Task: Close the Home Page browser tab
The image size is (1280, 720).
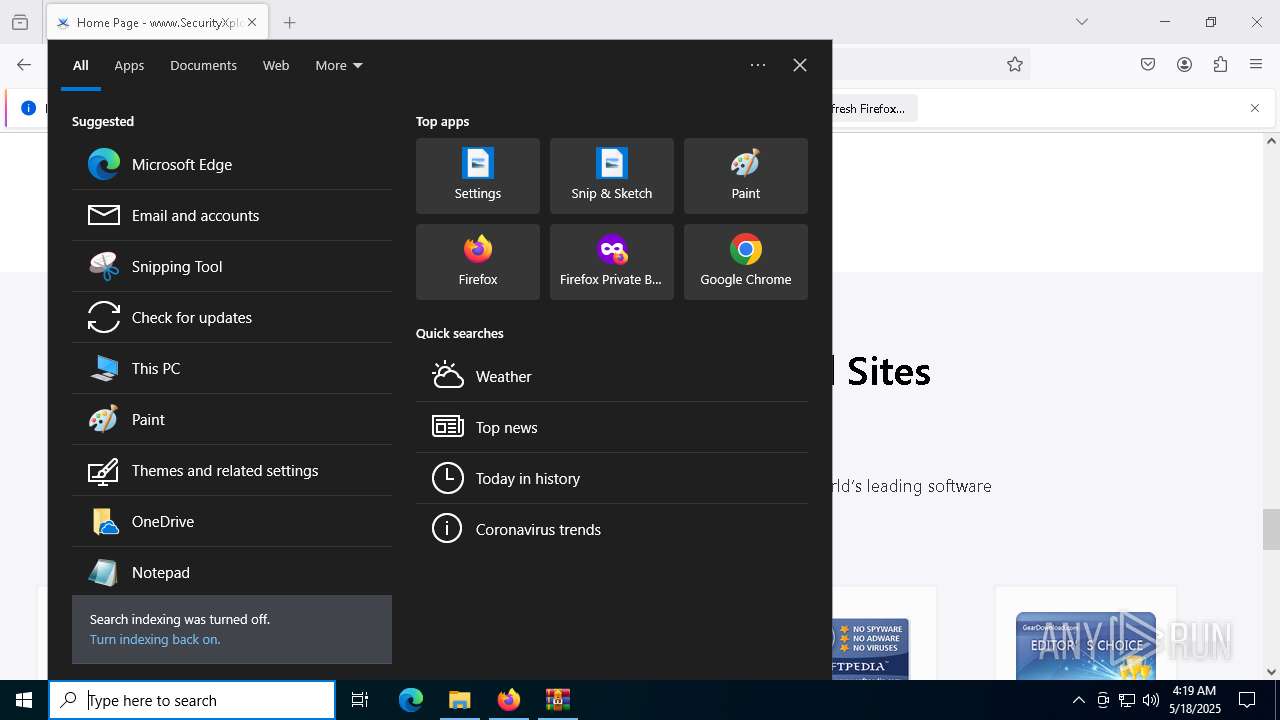Action: 252,22
